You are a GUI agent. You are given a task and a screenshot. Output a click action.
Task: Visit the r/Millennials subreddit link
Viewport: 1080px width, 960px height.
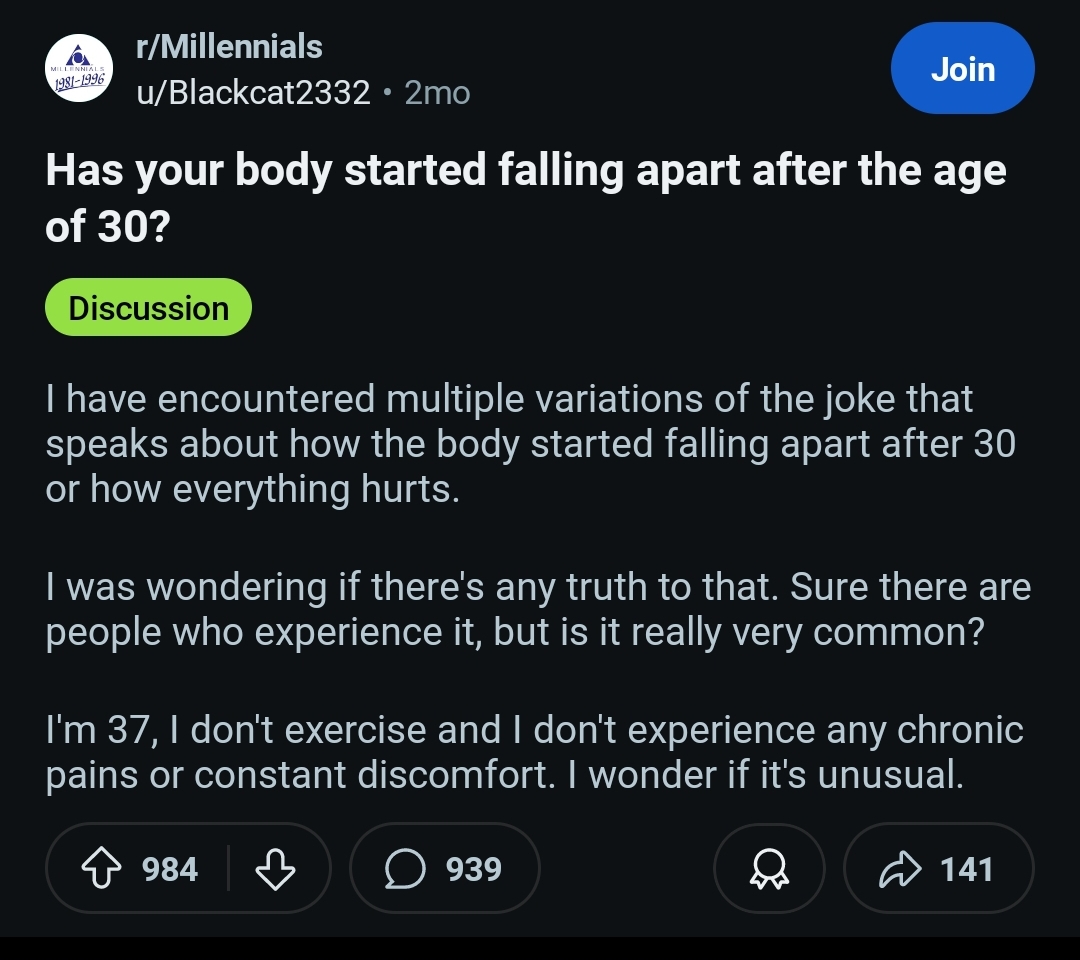[229, 47]
